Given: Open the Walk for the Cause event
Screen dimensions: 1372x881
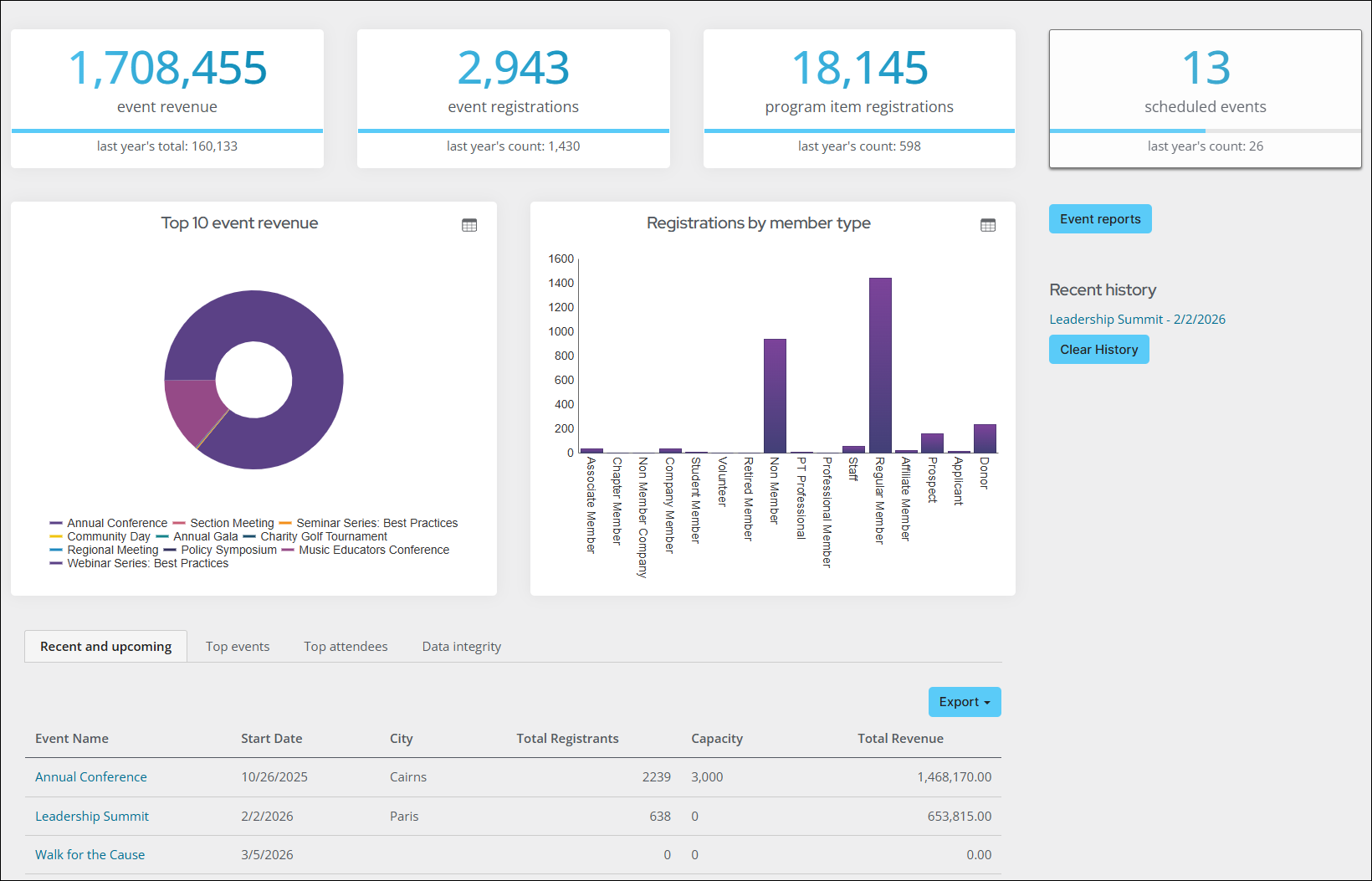Looking at the screenshot, I should coord(90,855).
